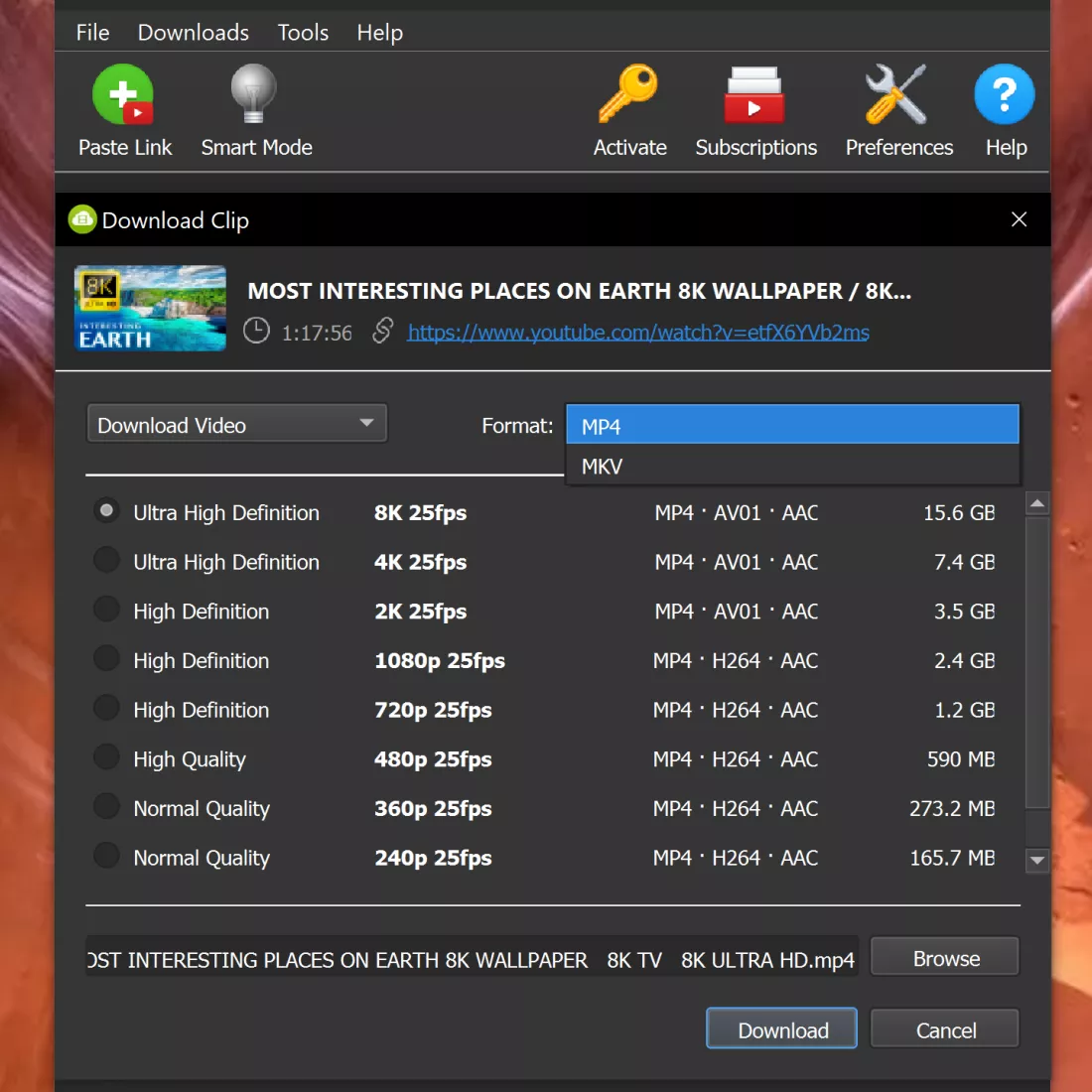This screenshot has height=1092, width=1092.
Task: Click the output filename field
Action: (472, 960)
